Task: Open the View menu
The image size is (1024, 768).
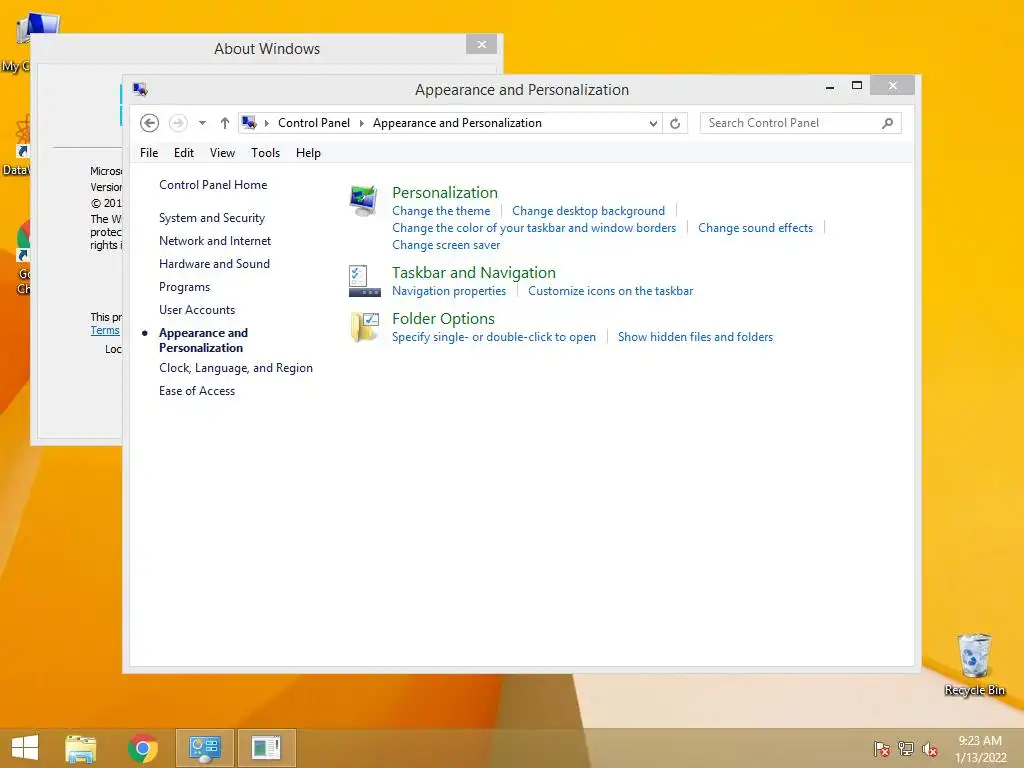Action: coord(222,153)
